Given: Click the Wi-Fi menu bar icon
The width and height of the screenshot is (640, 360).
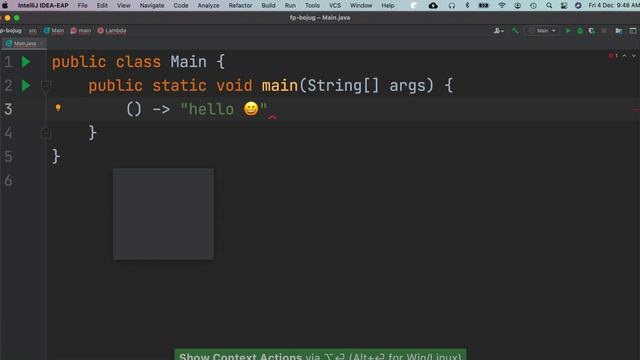Looking at the screenshot, I should tap(502, 6).
